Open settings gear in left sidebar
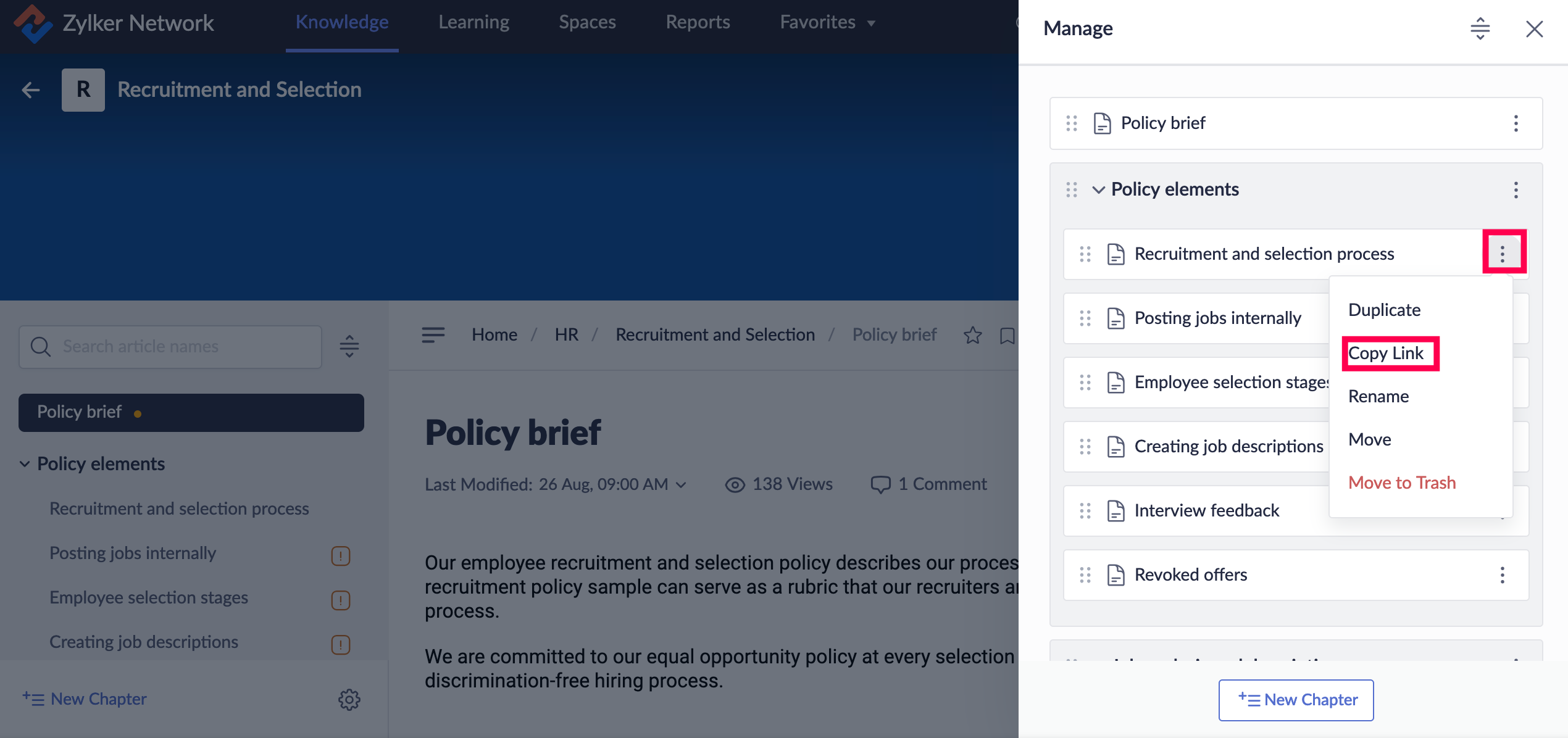 (349, 699)
